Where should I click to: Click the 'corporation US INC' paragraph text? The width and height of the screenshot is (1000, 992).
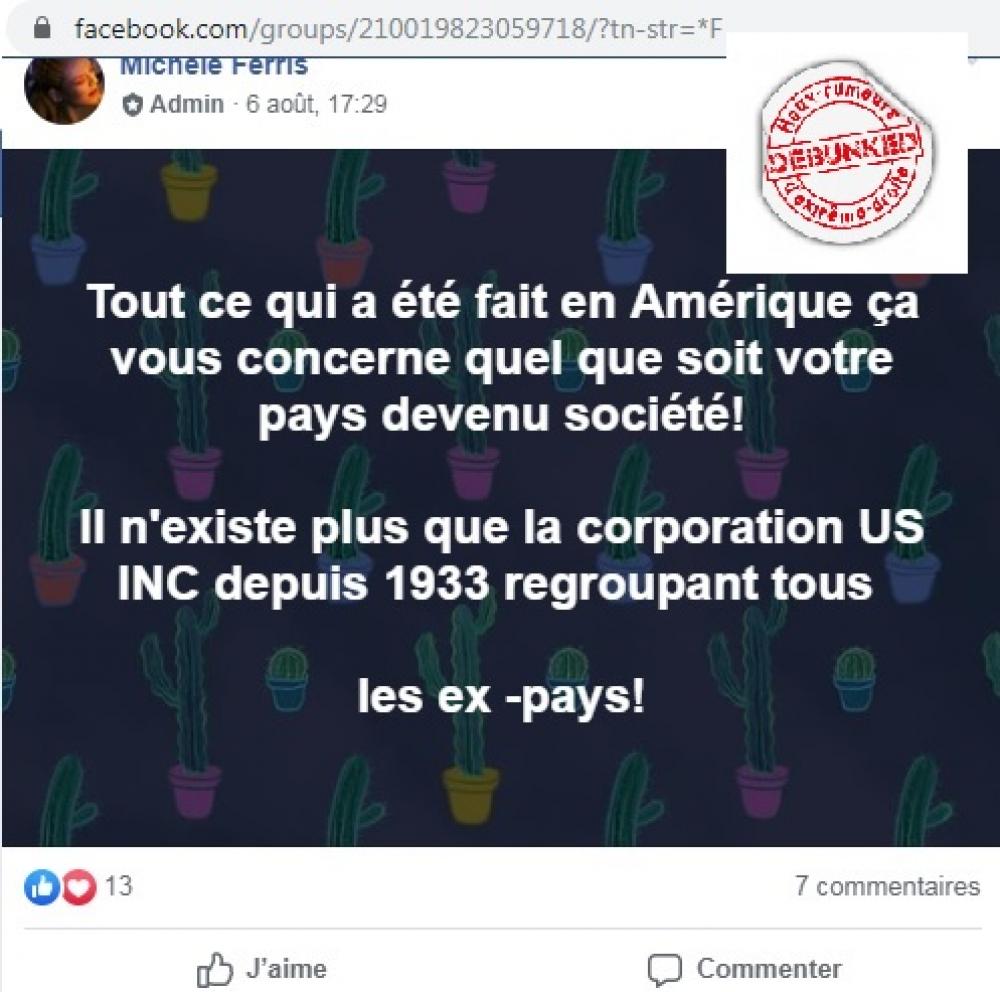(502, 555)
